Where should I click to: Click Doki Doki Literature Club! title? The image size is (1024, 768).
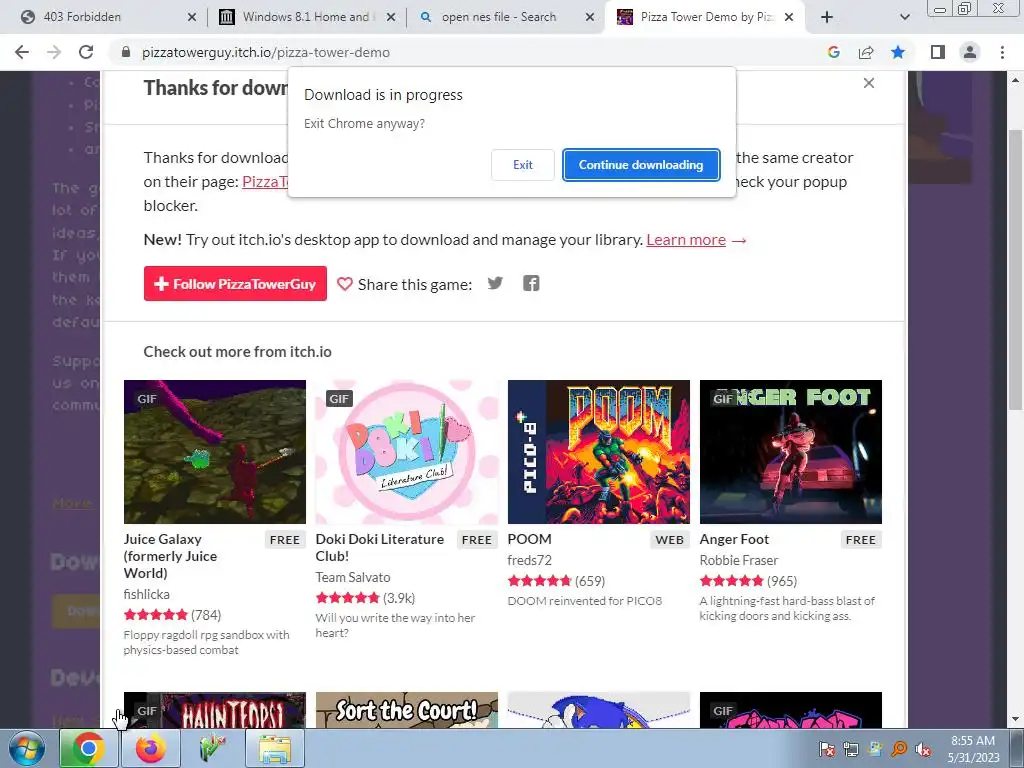(x=379, y=547)
